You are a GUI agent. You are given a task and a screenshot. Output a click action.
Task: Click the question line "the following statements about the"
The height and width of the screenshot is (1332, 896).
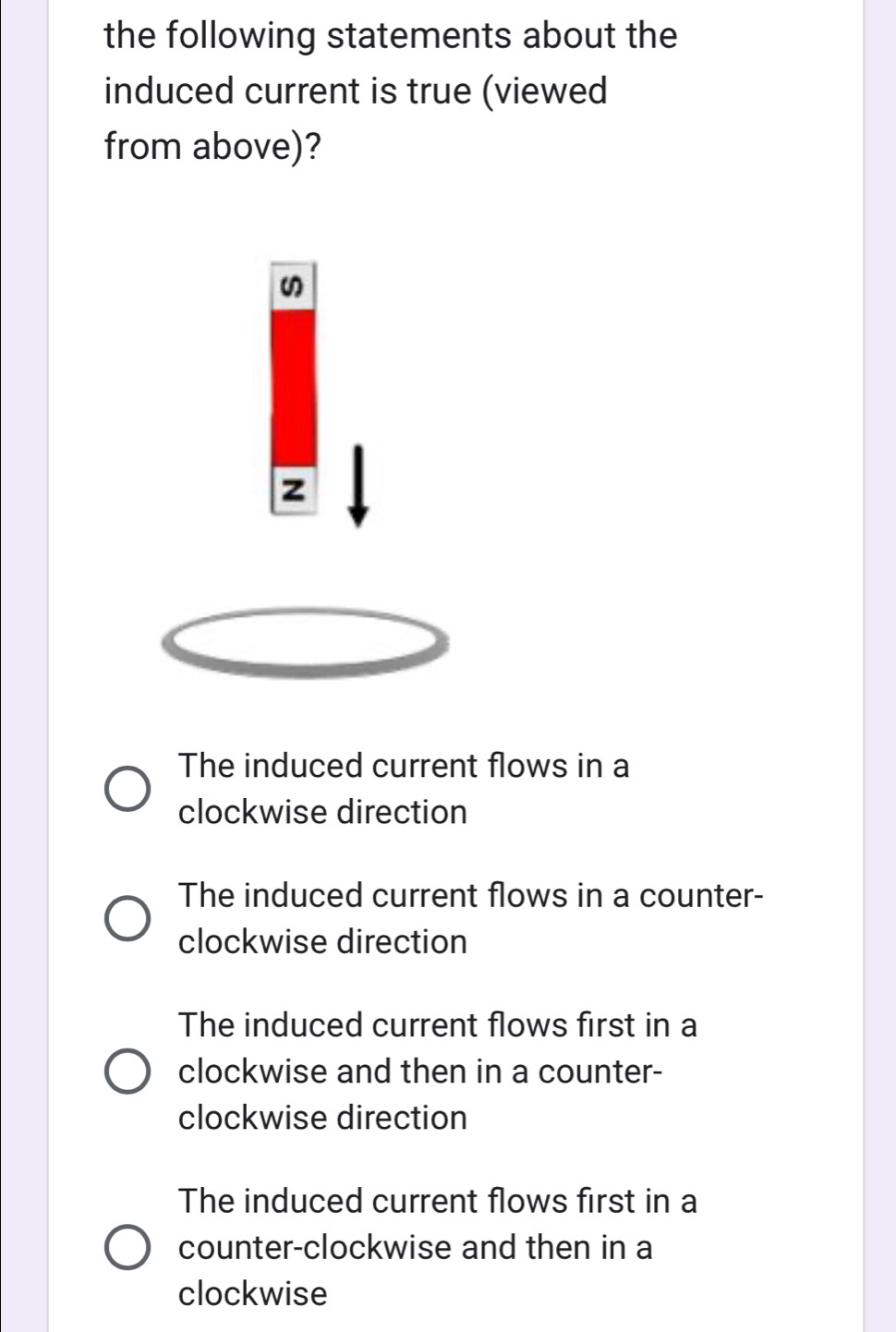click(x=391, y=35)
